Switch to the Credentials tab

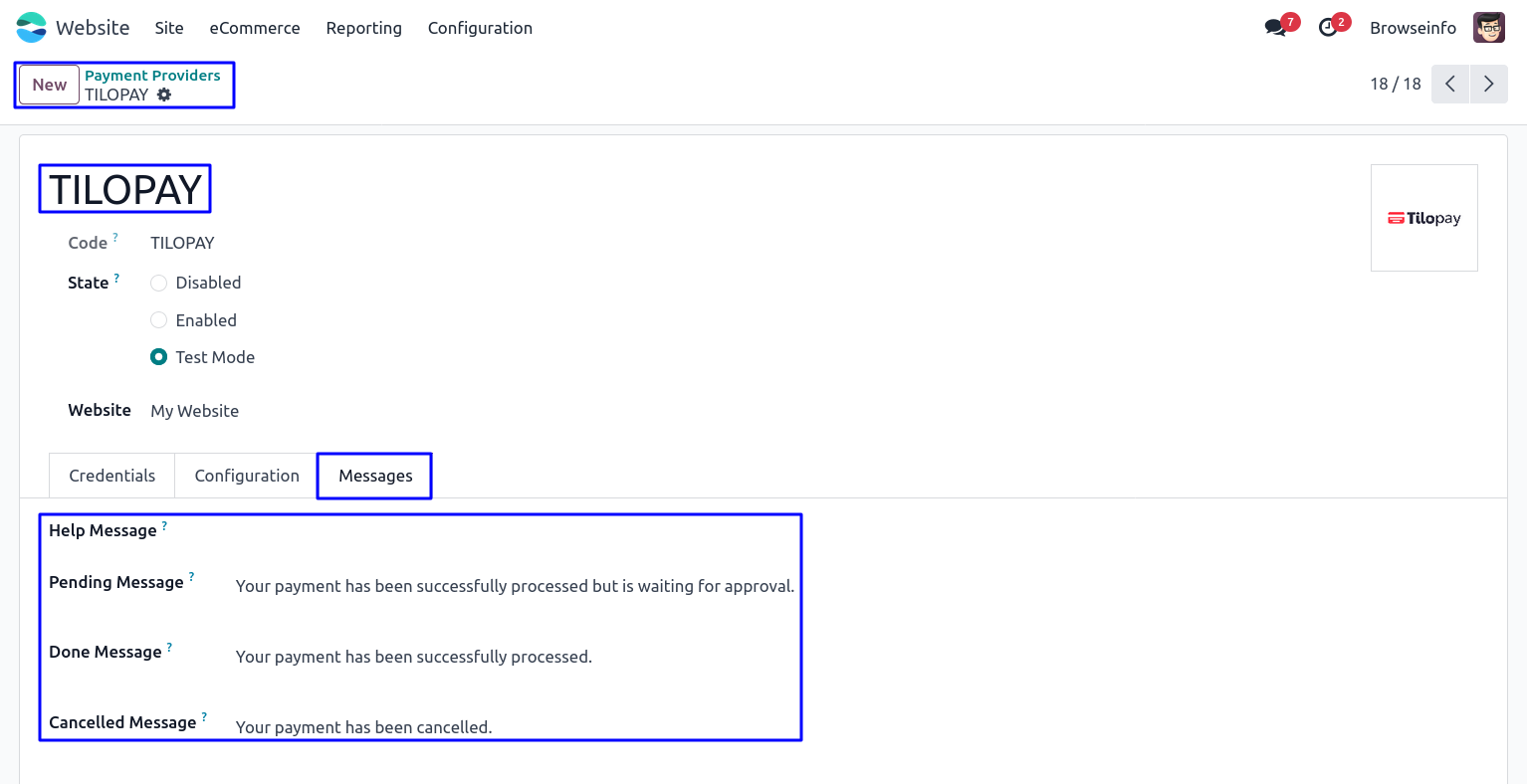[112, 476]
